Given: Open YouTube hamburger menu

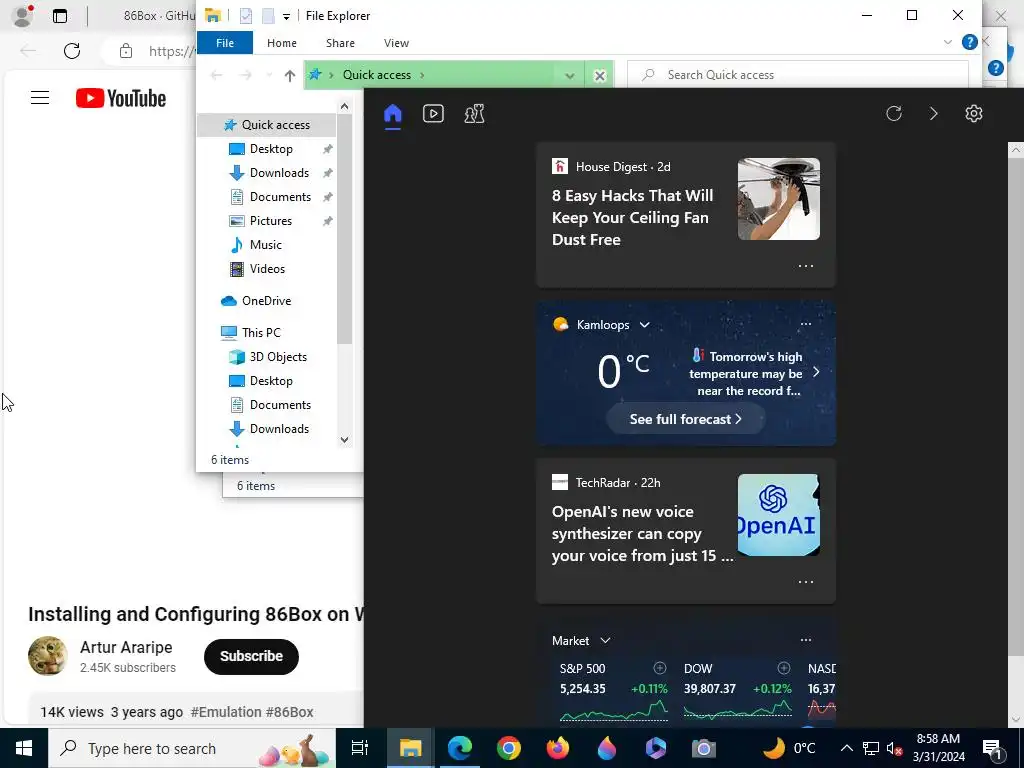Looking at the screenshot, I should pyautogui.click(x=40, y=98).
